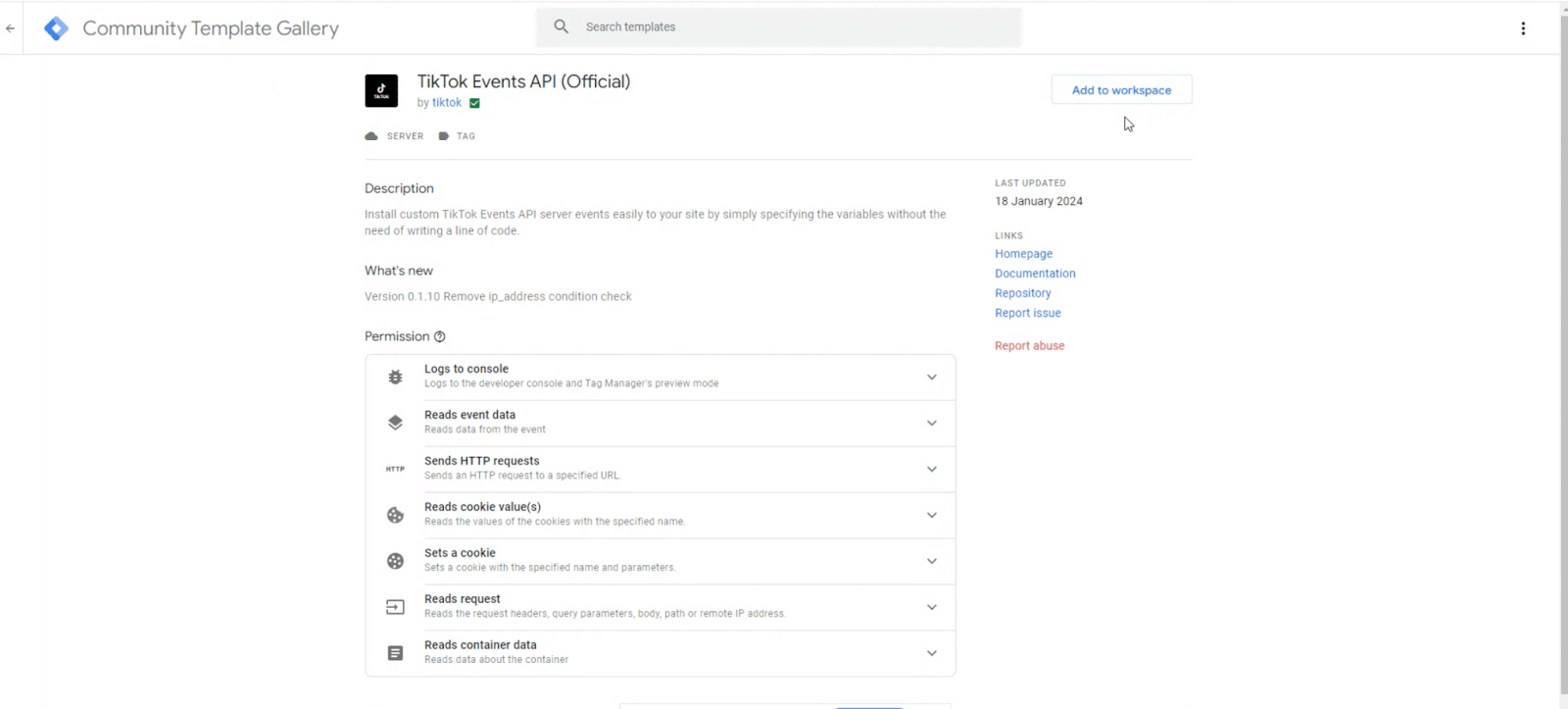Click the page vertical scrollbar
The width and height of the screenshot is (1568, 709).
pyautogui.click(x=1563, y=354)
